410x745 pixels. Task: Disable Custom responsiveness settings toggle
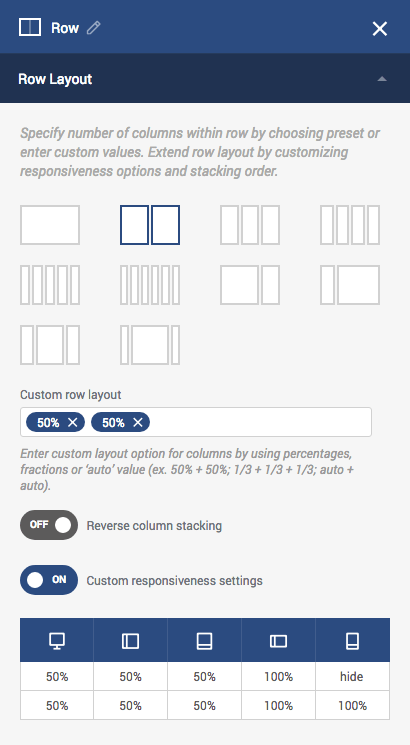[x=49, y=580]
